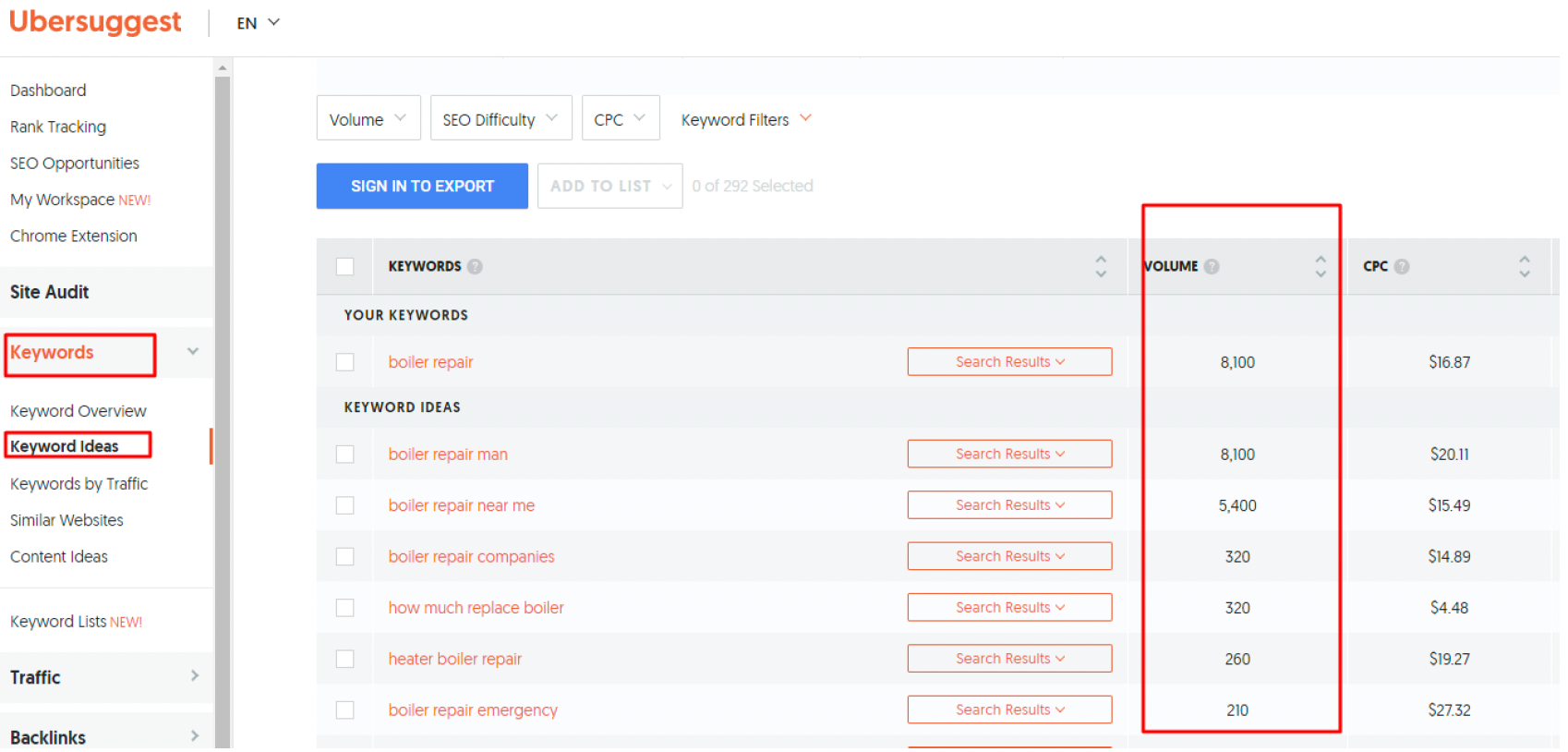Select Keyword Ideas in the sidebar
Screen dimensions: 1568x752
point(65,446)
